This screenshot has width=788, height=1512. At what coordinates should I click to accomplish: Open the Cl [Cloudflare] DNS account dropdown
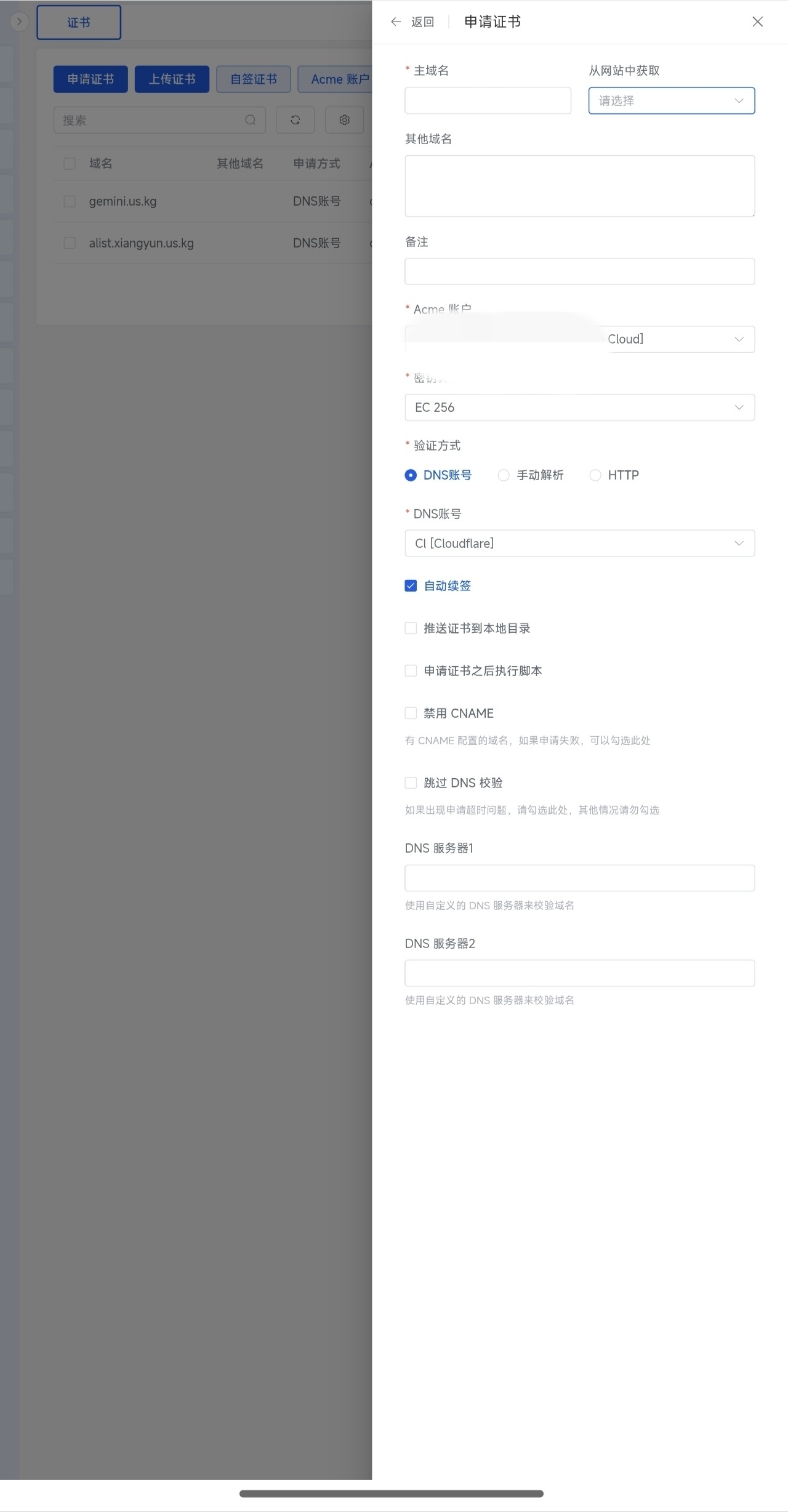[x=579, y=544]
